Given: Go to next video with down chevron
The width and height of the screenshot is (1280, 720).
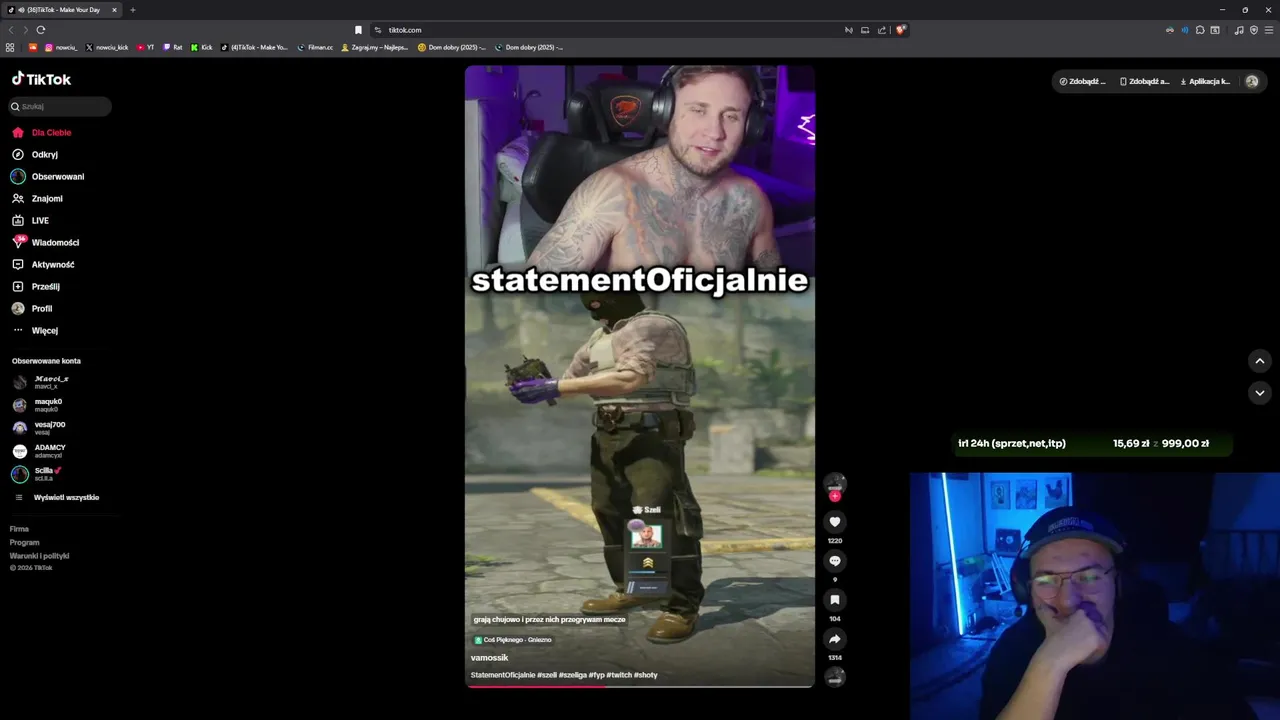Looking at the screenshot, I should [x=1260, y=393].
